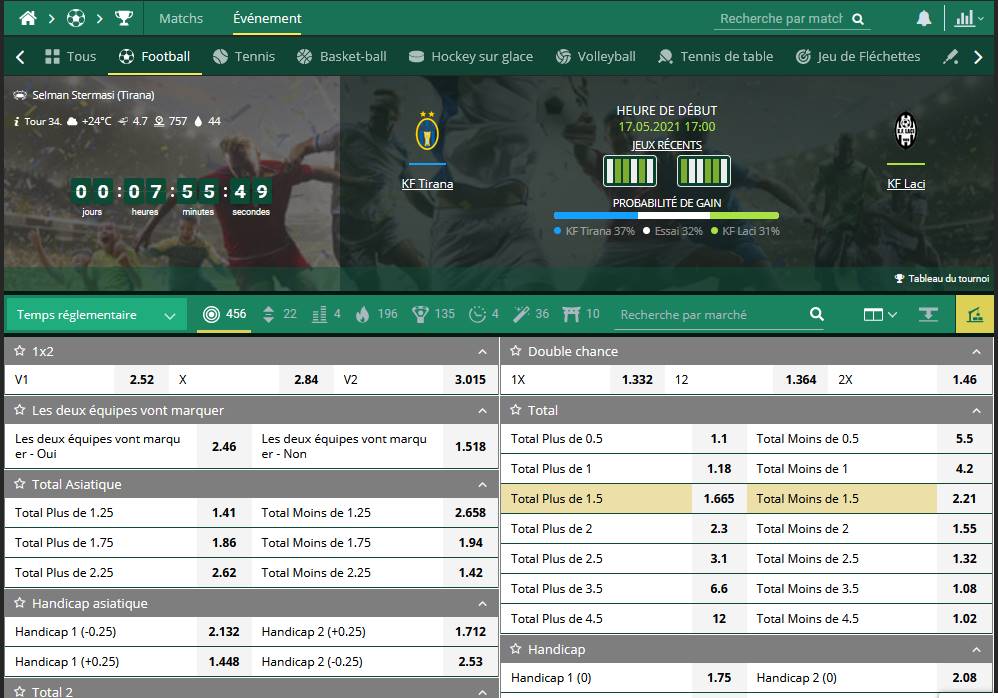Image resolution: width=998 pixels, height=698 pixels.
Task: Open notifications bell icon
Action: click(x=924, y=18)
